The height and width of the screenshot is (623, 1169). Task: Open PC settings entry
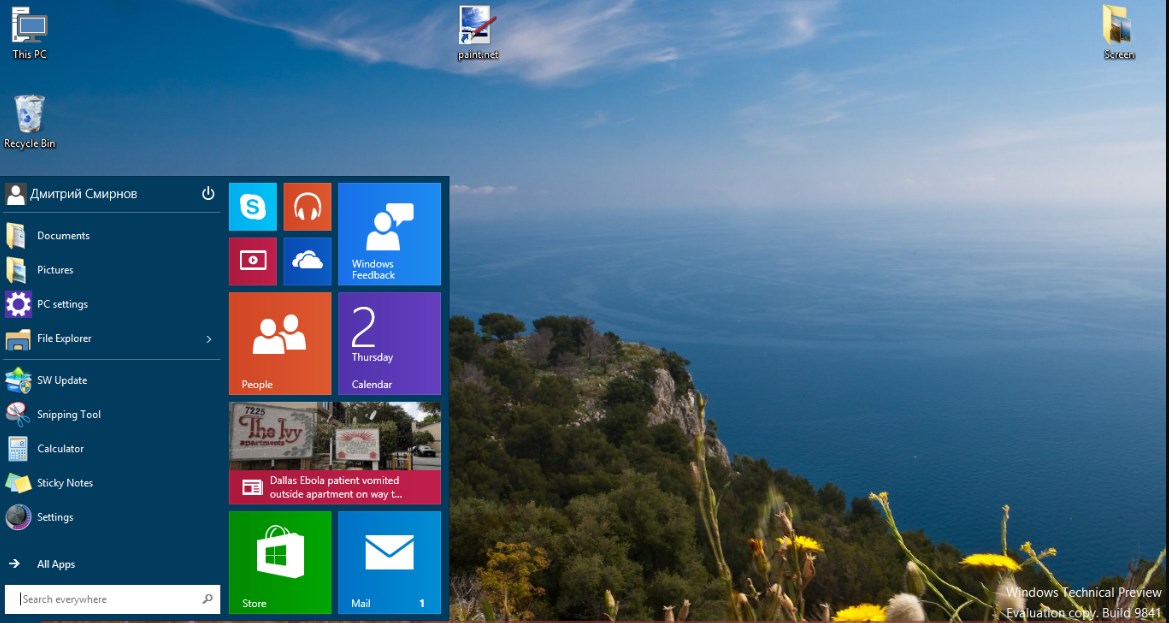tap(62, 304)
